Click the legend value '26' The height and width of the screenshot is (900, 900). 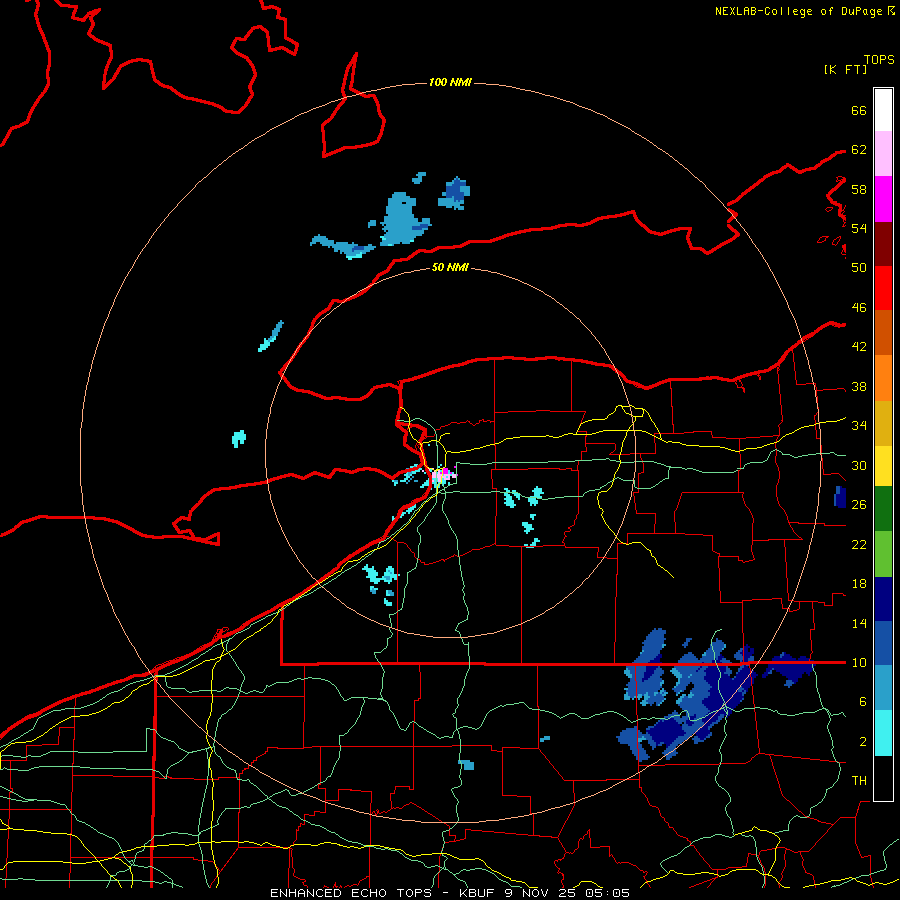coord(859,505)
